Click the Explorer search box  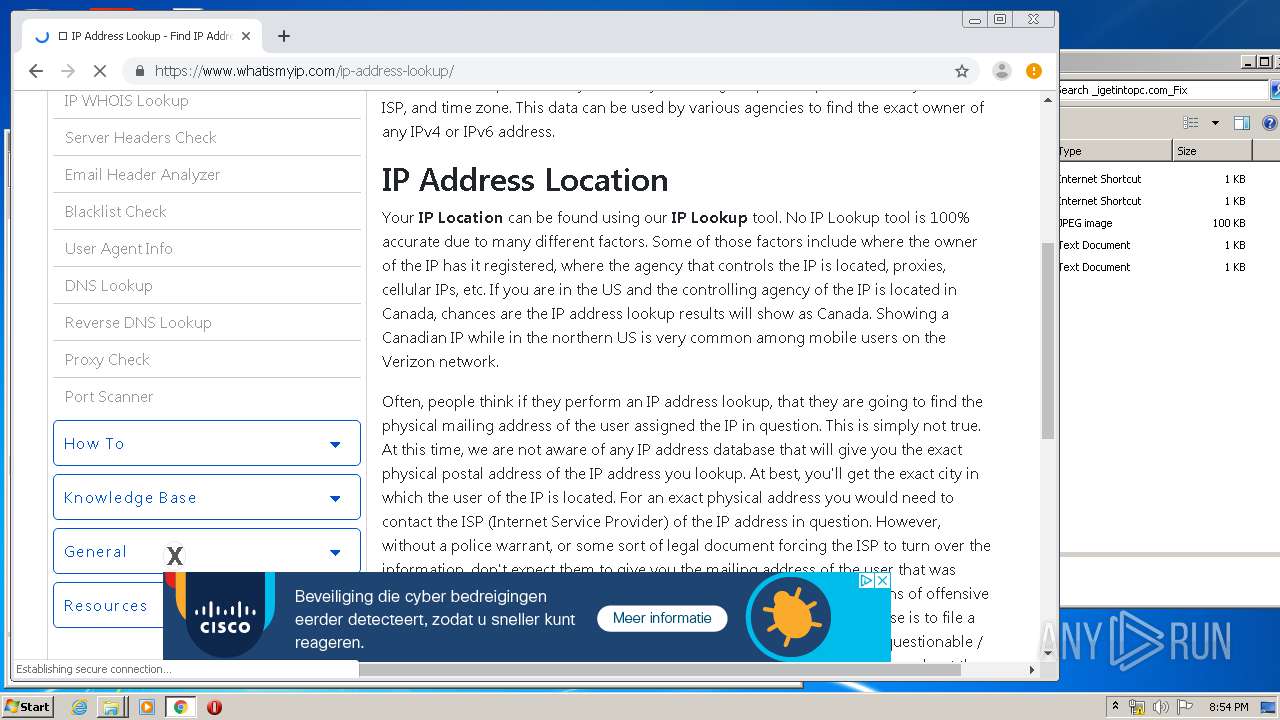pos(1163,90)
